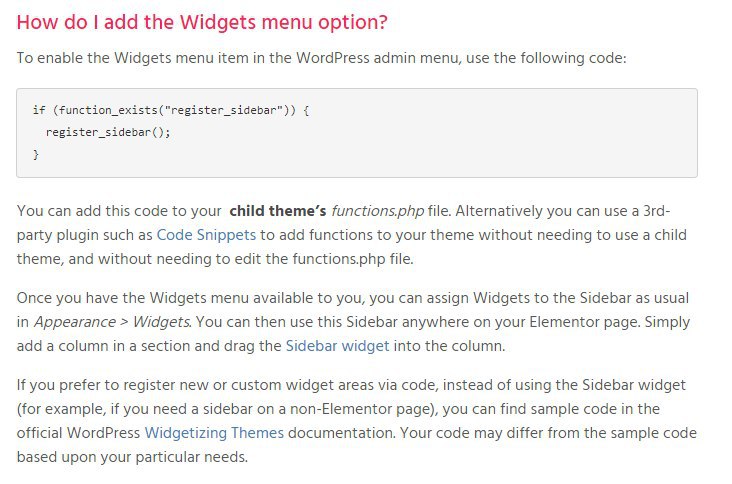Open the Widgetizing Themes documentation link

(214, 433)
